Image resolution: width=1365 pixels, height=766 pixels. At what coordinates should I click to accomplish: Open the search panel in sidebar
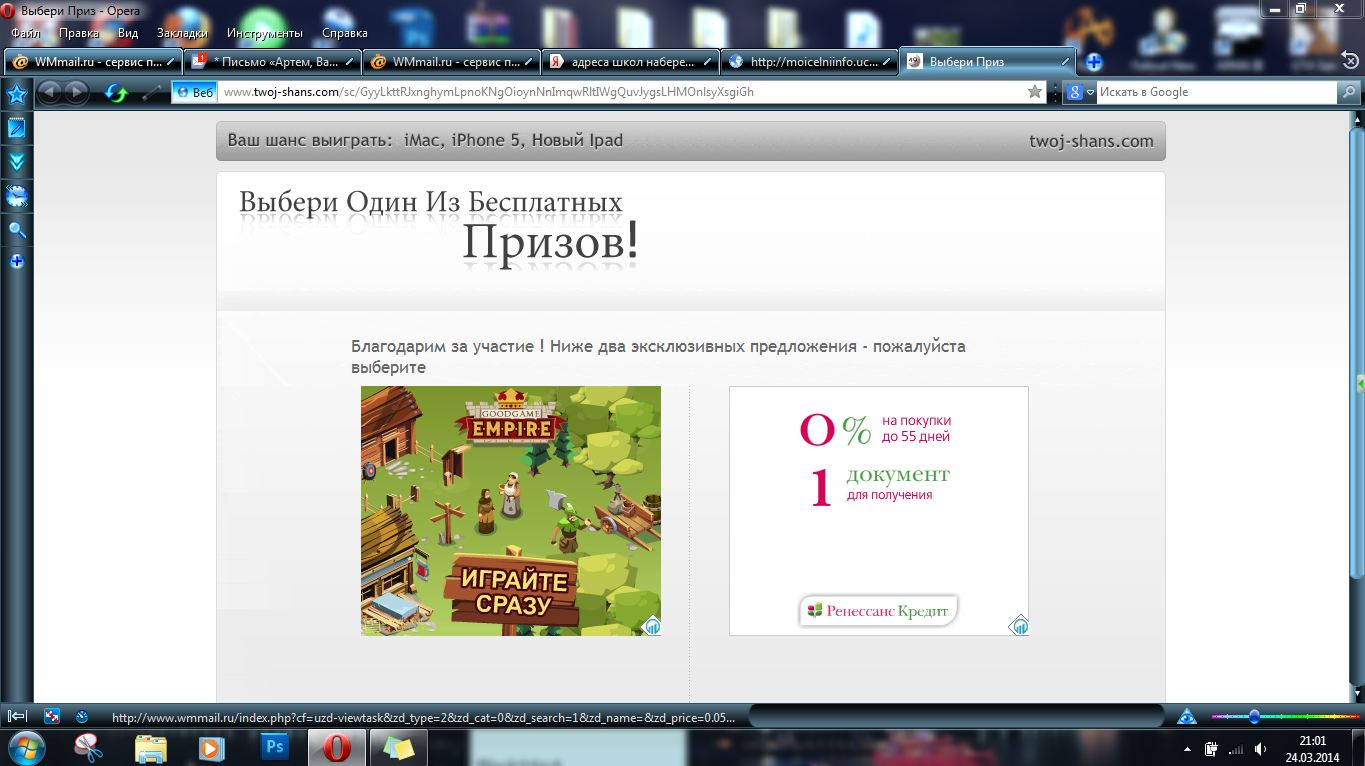coord(17,230)
